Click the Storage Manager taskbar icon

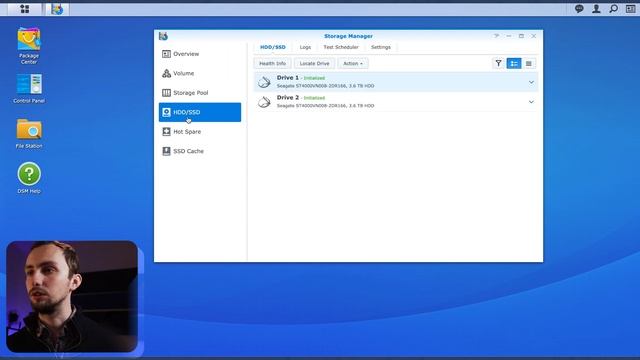coord(57,9)
